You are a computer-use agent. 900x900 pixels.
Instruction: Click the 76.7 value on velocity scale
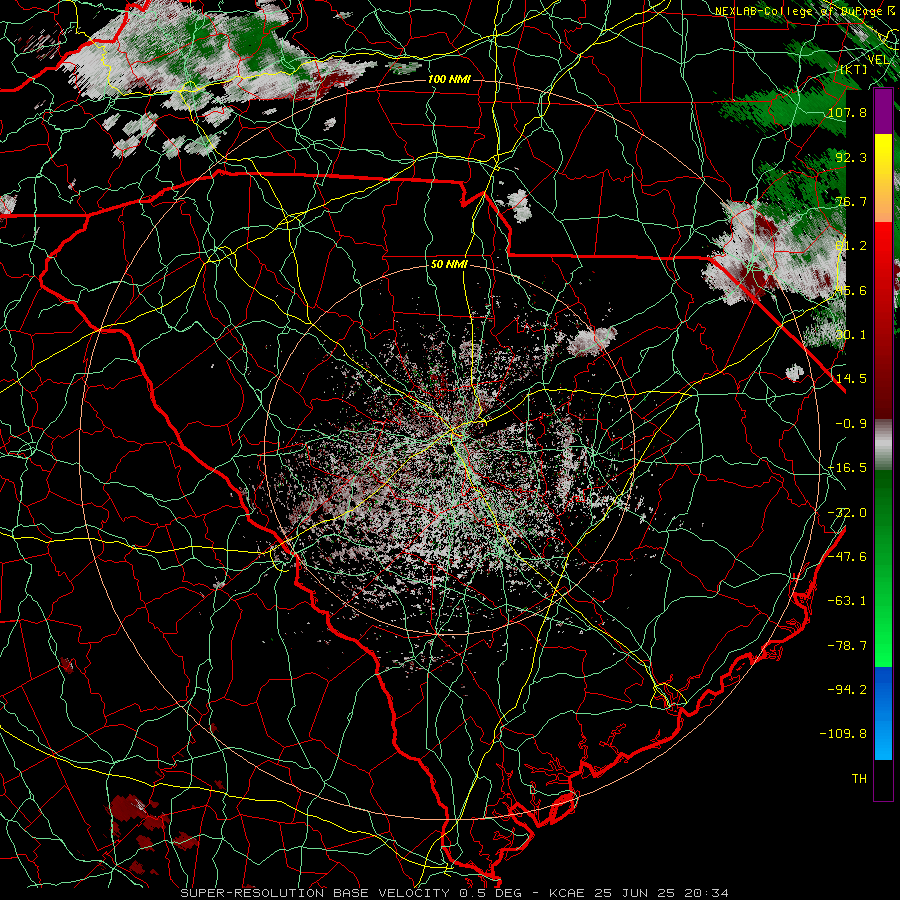(x=851, y=201)
